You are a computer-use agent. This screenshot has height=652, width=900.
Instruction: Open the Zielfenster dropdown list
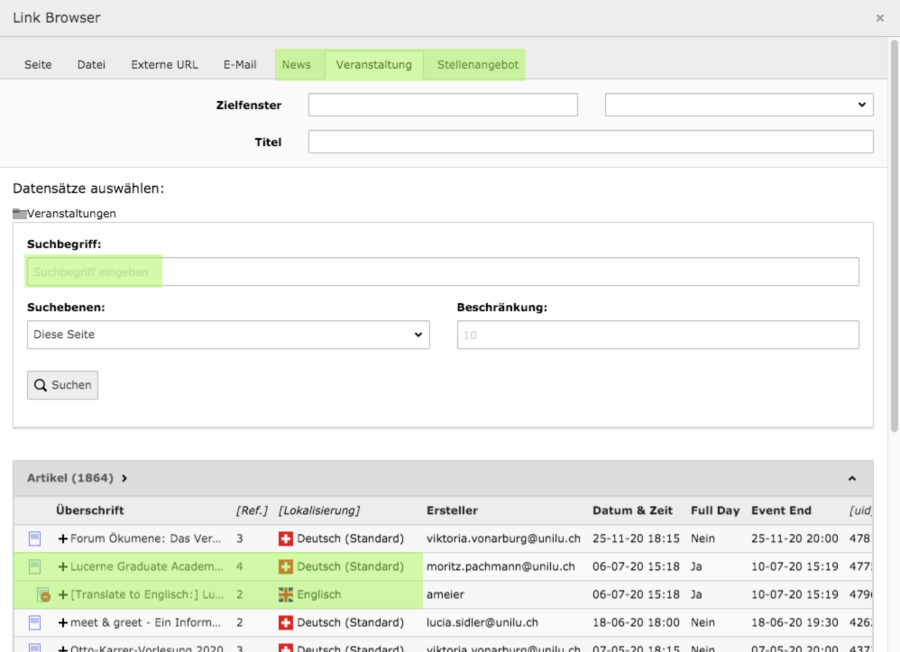tap(739, 105)
